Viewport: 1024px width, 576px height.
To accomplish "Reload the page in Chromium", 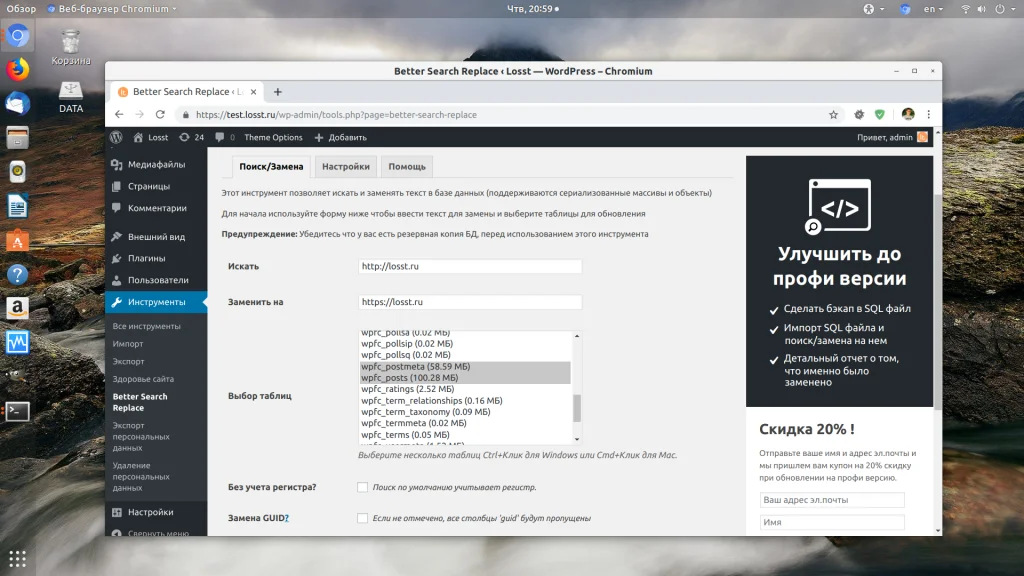I will [161, 115].
